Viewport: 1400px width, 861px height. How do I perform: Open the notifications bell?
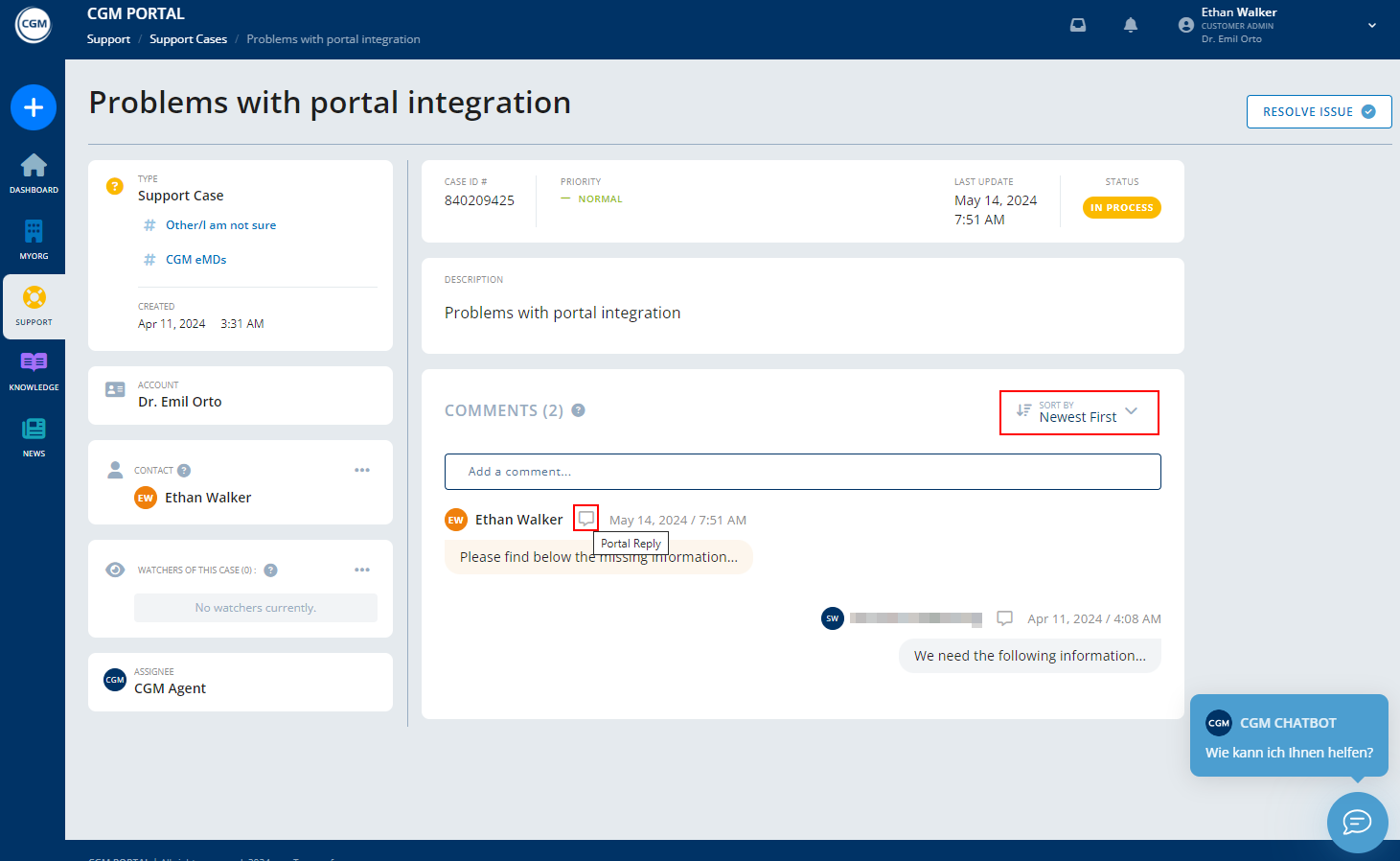coord(1131,25)
